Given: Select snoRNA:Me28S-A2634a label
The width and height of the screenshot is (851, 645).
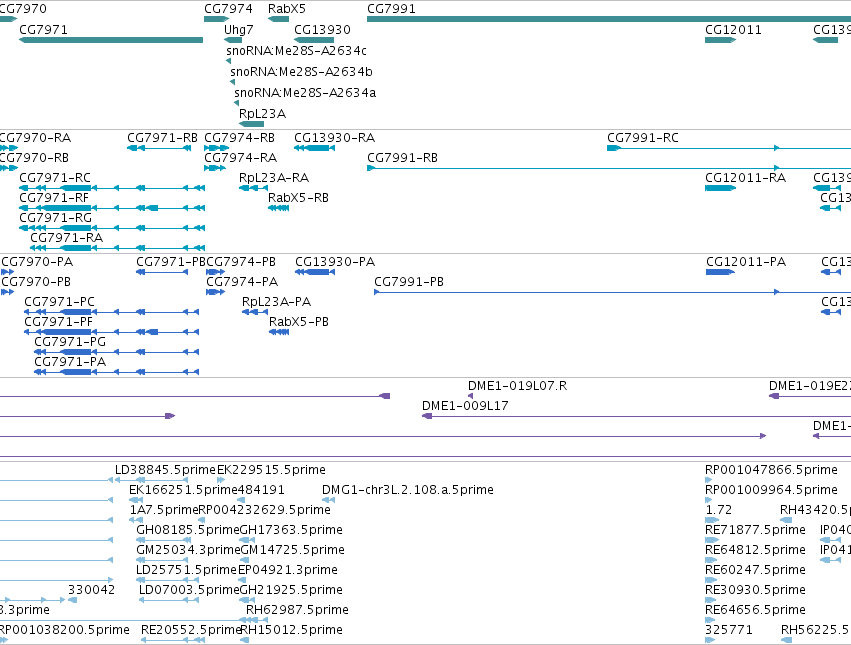Looking at the screenshot, I should (x=305, y=93).
